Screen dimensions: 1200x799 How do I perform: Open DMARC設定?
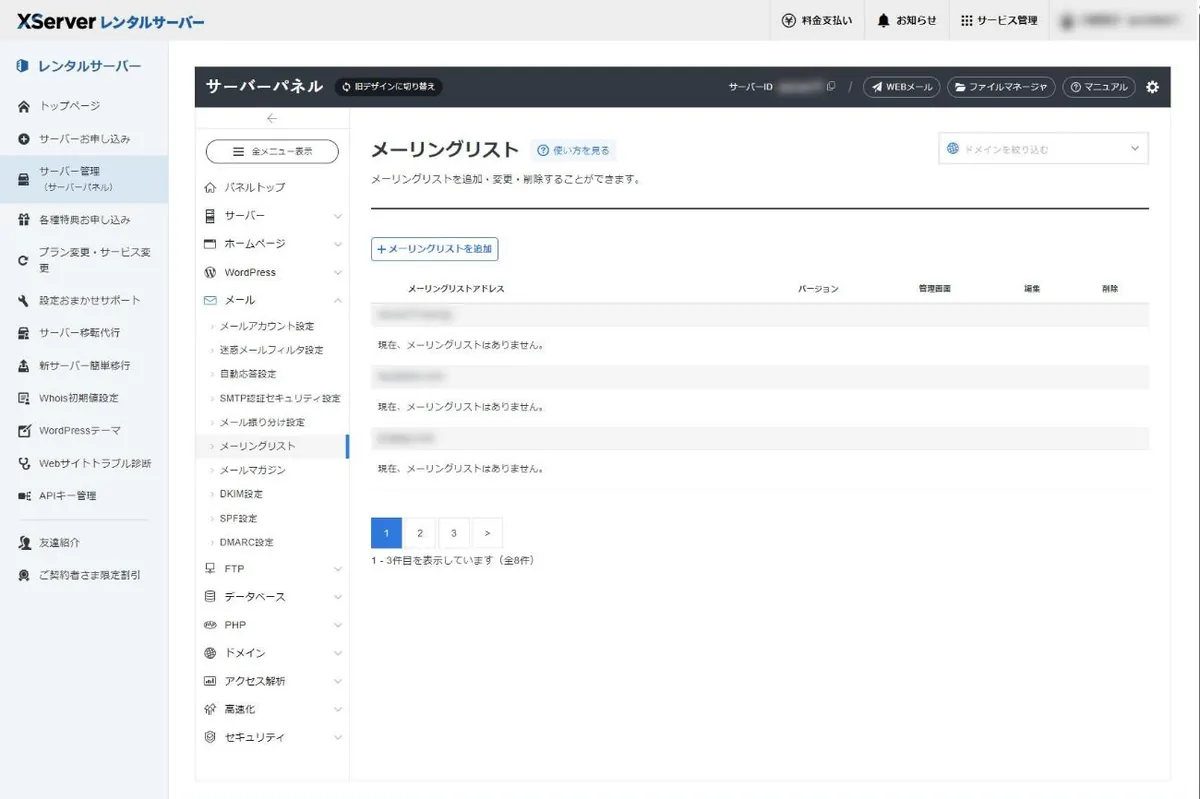(246, 542)
